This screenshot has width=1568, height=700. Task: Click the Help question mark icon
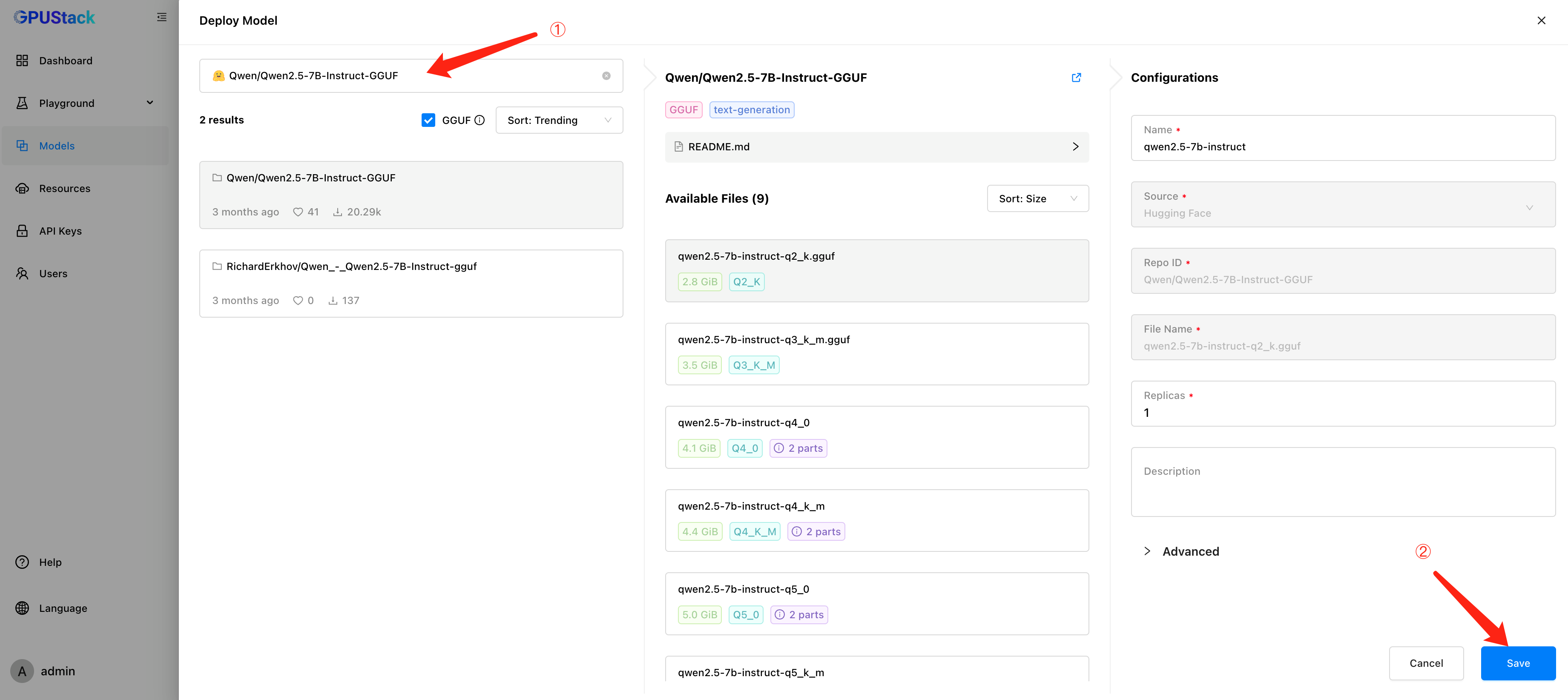click(x=22, y=562)
